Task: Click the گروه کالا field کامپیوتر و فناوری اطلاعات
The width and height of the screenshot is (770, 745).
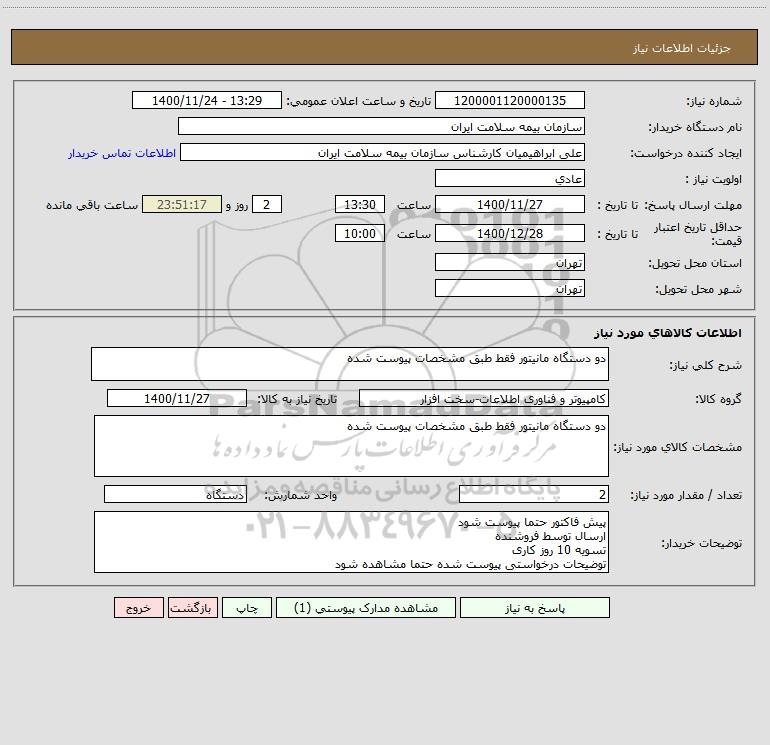Action: pyautogui.click(x=484, y=398)
